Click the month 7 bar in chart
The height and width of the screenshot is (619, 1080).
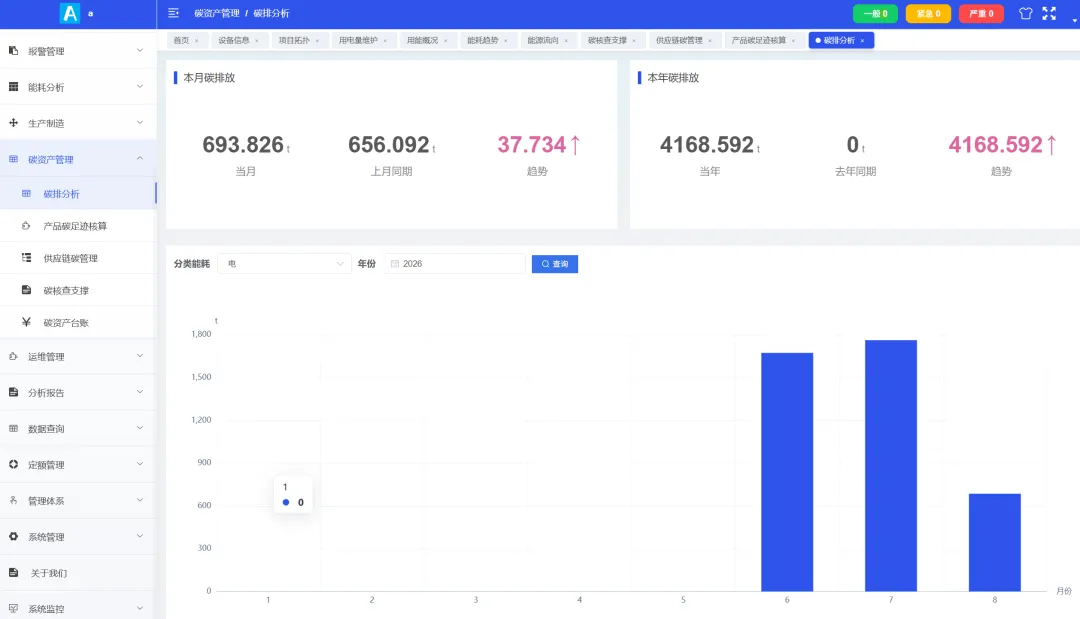891,465
